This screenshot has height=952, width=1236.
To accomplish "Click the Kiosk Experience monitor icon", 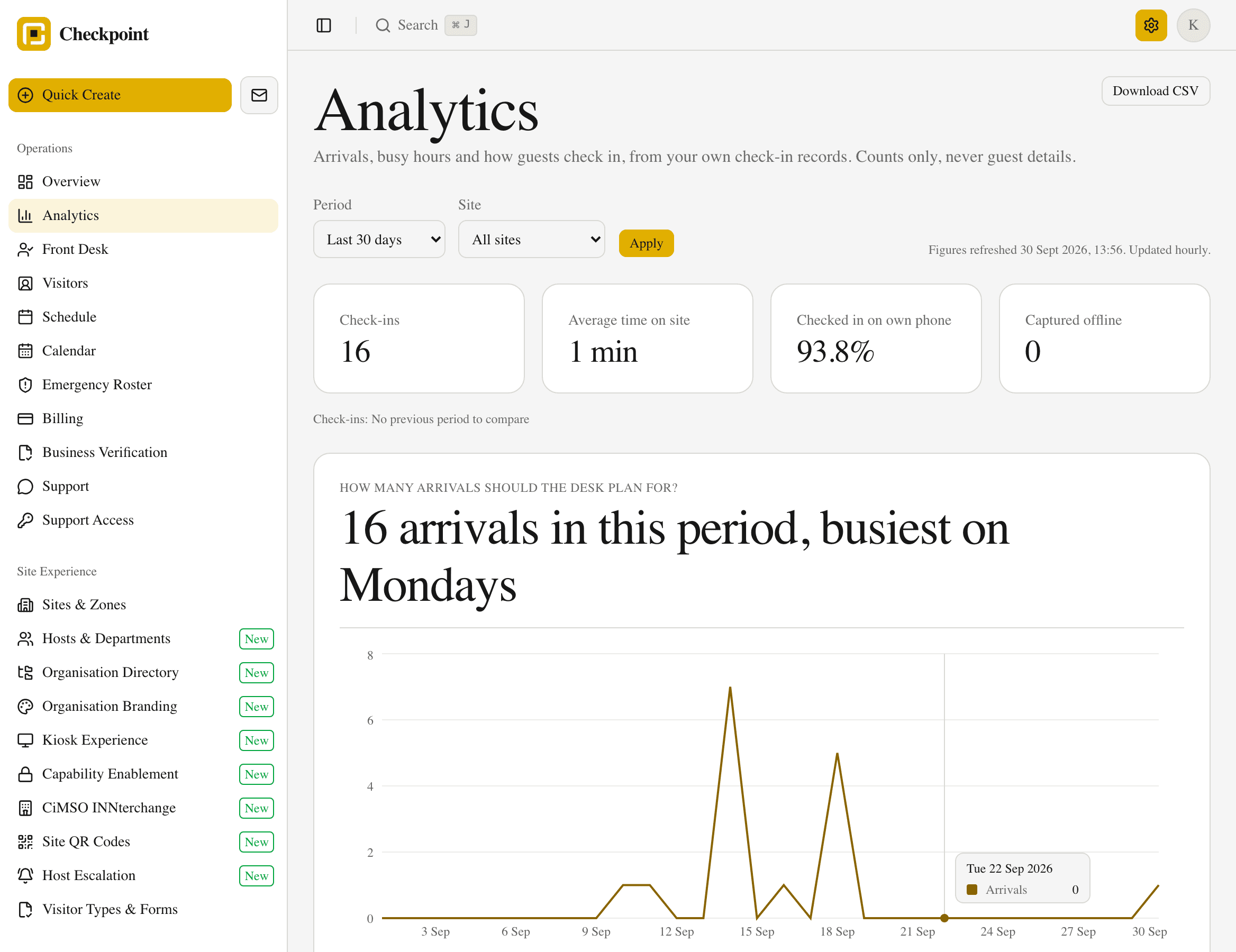I will pyautogui.click(x=25, y=740).
